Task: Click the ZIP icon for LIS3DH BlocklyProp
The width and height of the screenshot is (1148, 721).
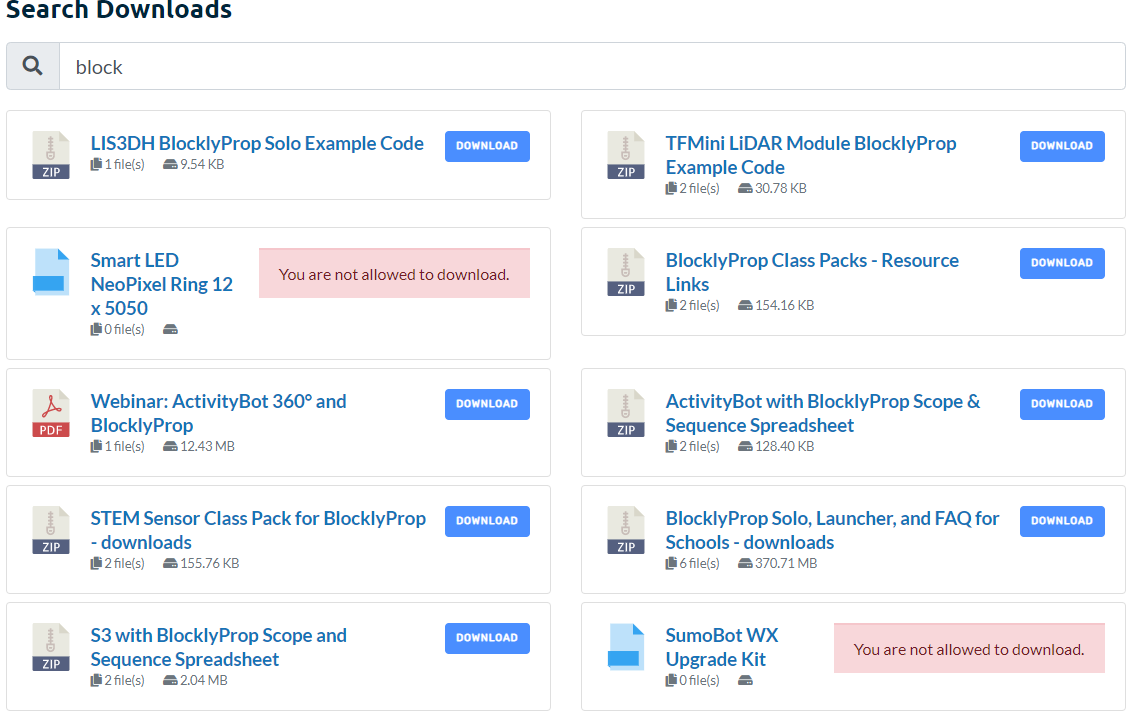Action: (51, 155)
